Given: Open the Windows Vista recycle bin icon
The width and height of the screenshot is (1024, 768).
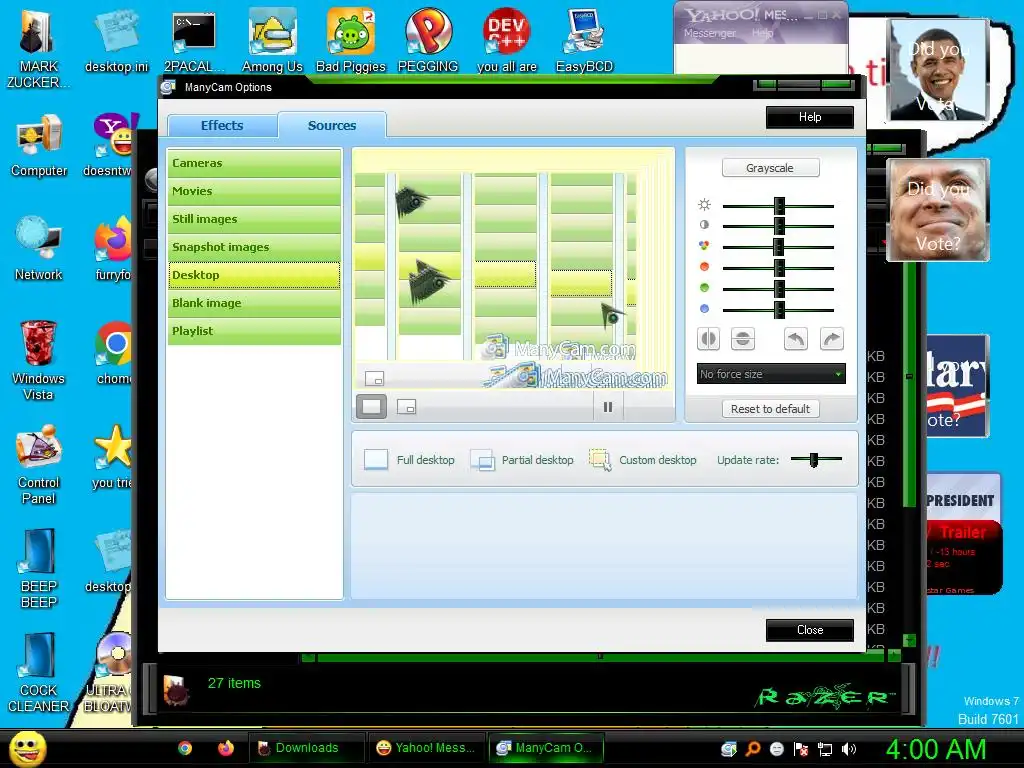Looking at the screenshot, I should 38,360.
